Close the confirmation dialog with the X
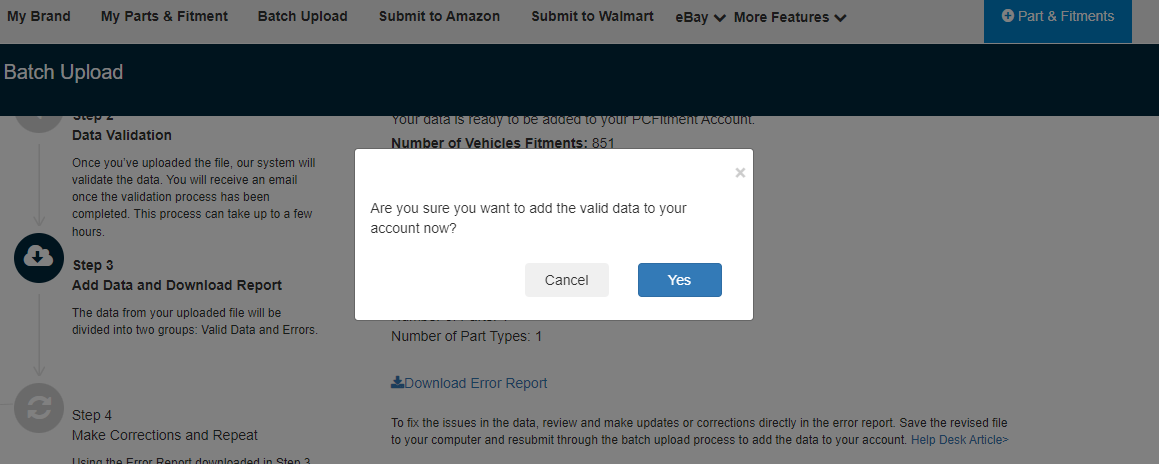This screenshot has width=1159, height=464. [x=740, y=173]
